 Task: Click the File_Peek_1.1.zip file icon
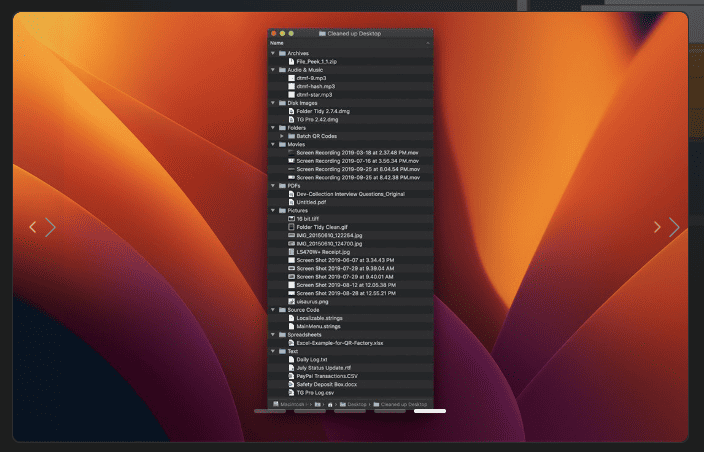tap(291, 61)
